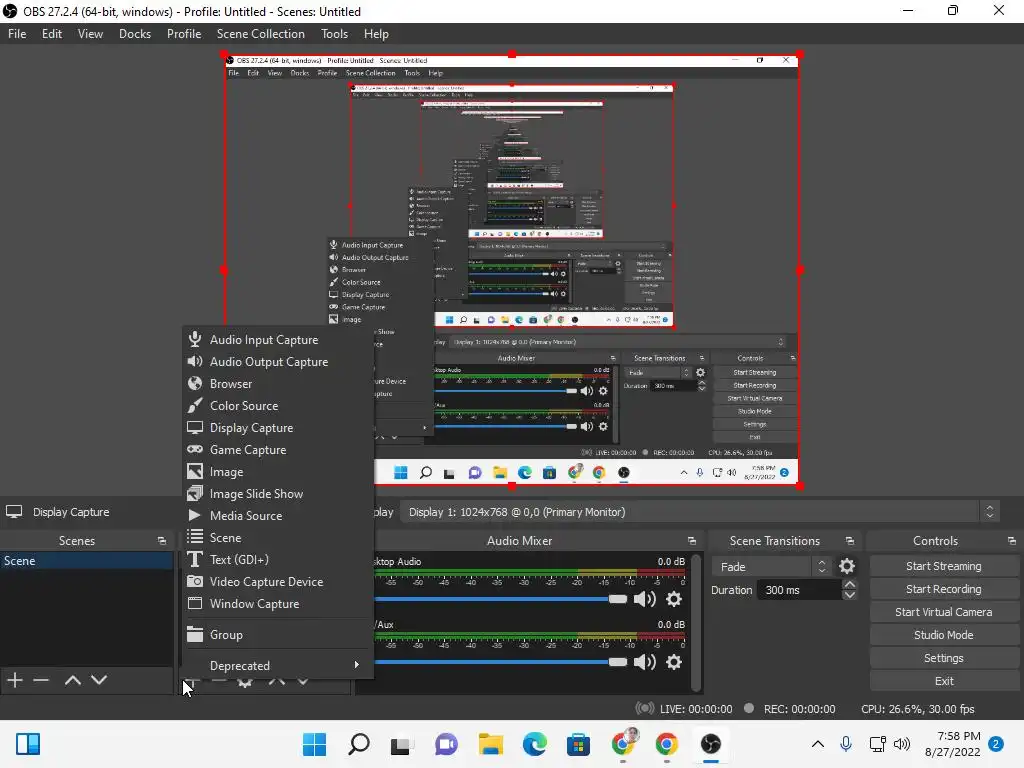Undock the Scenes panel
This screenshot has height=768, width=1024.
(x=162, y=541)
